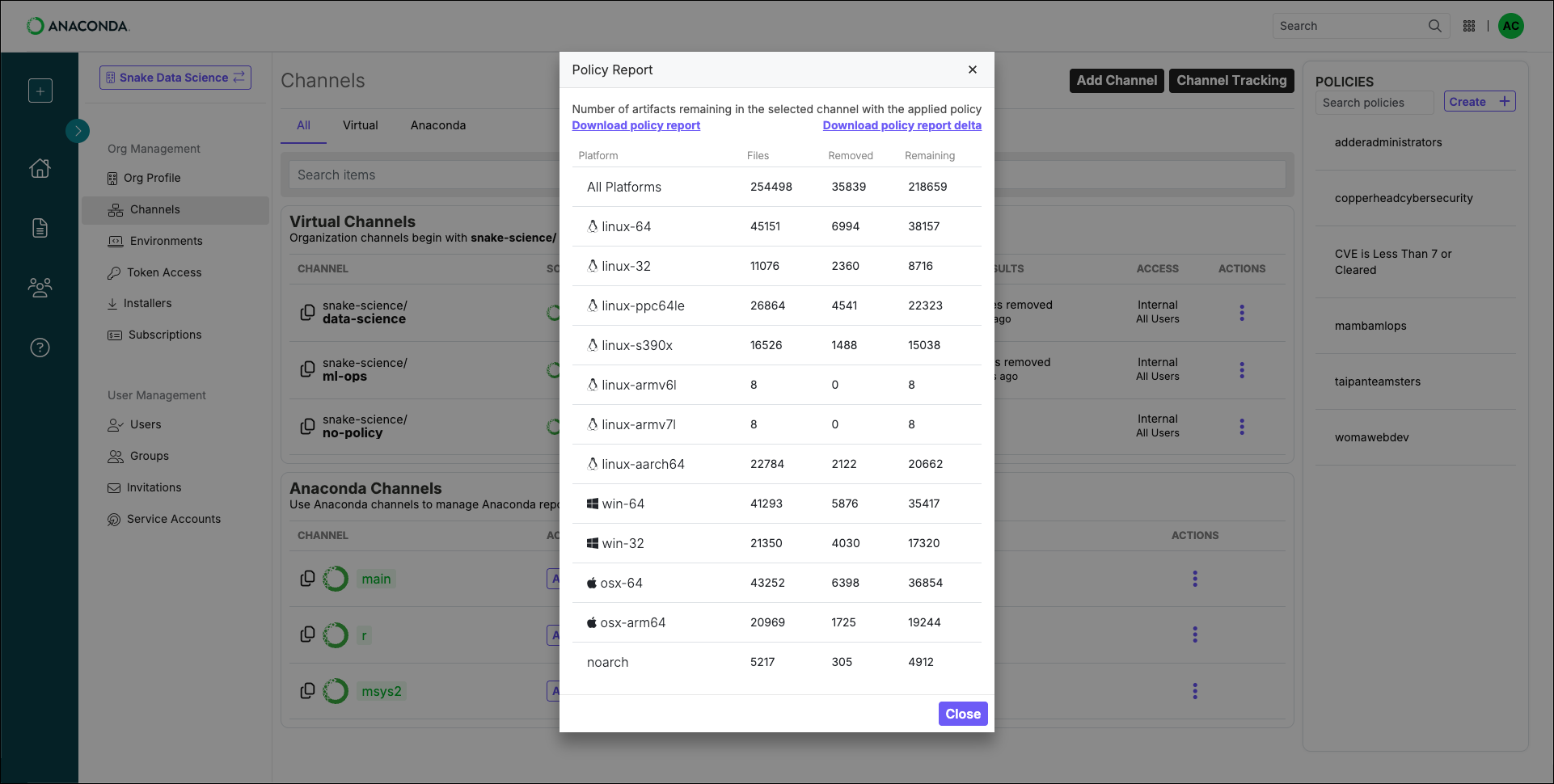Viewport: 1554px width, 784px height.
Task: Open the people icon in left rail
Action: pyautogui.click(x=40, y=287)
